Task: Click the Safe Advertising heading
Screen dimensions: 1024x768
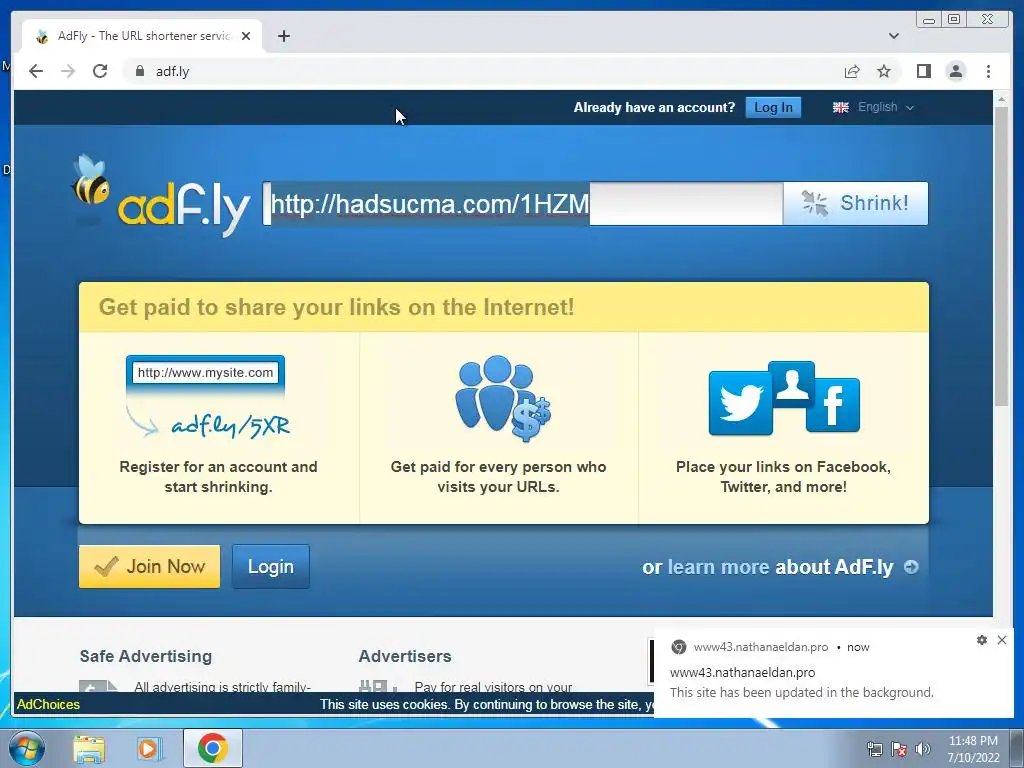Action: (x=146, y=656)
